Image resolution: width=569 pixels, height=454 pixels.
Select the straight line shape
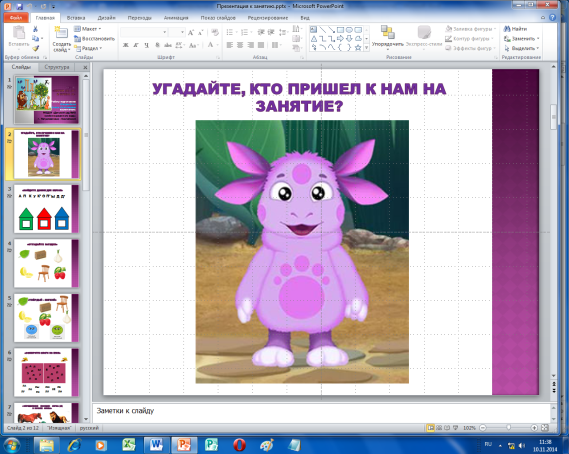(x=323, y=30)
